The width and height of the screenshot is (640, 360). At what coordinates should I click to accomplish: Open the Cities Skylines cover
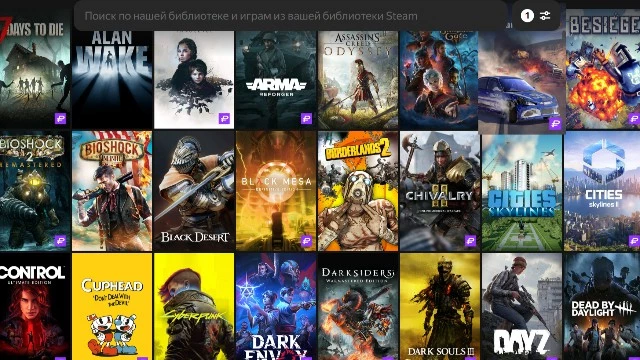click(522, 192)
